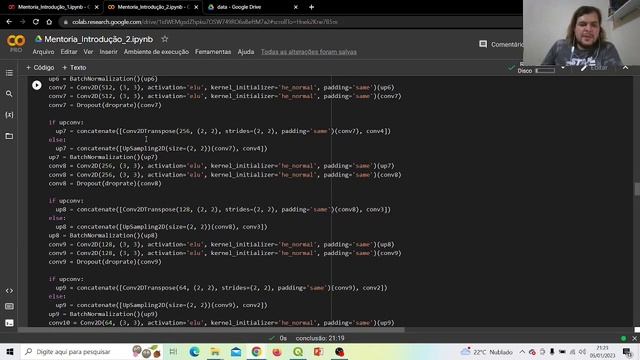Click the Disco usage bar indicator

(545, 71)
